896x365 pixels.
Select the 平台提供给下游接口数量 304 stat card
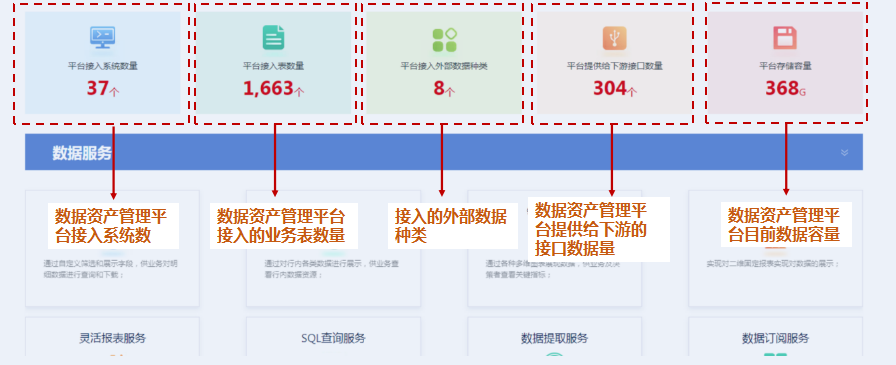point(614,62)
